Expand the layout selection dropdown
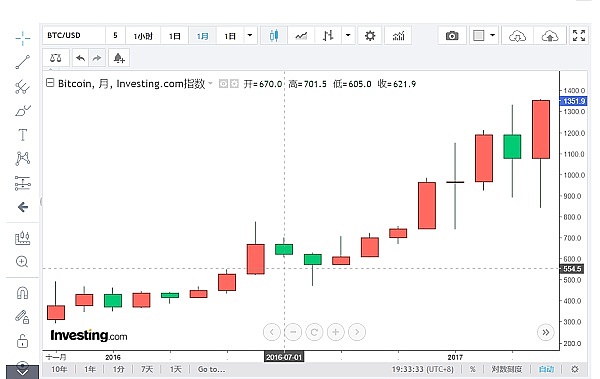600x379 pixels. [x=492, y=36]
